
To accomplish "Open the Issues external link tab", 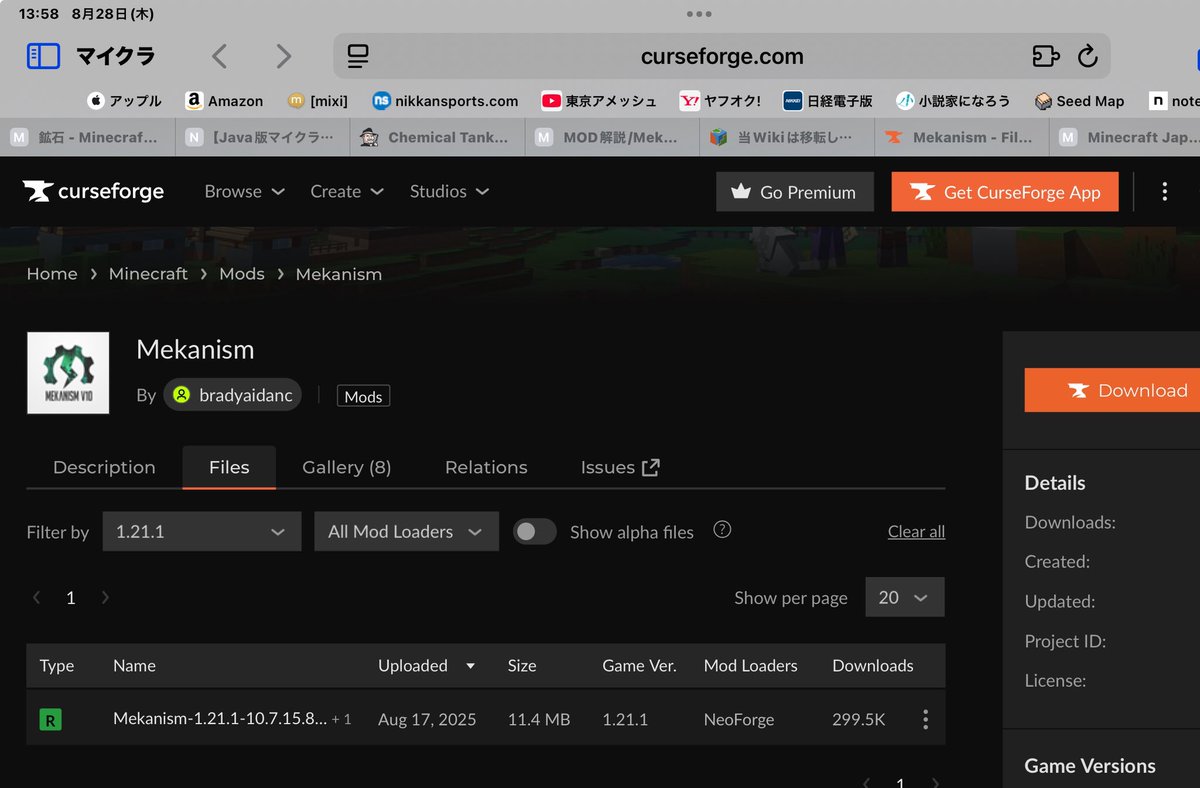I will point(620,467).
